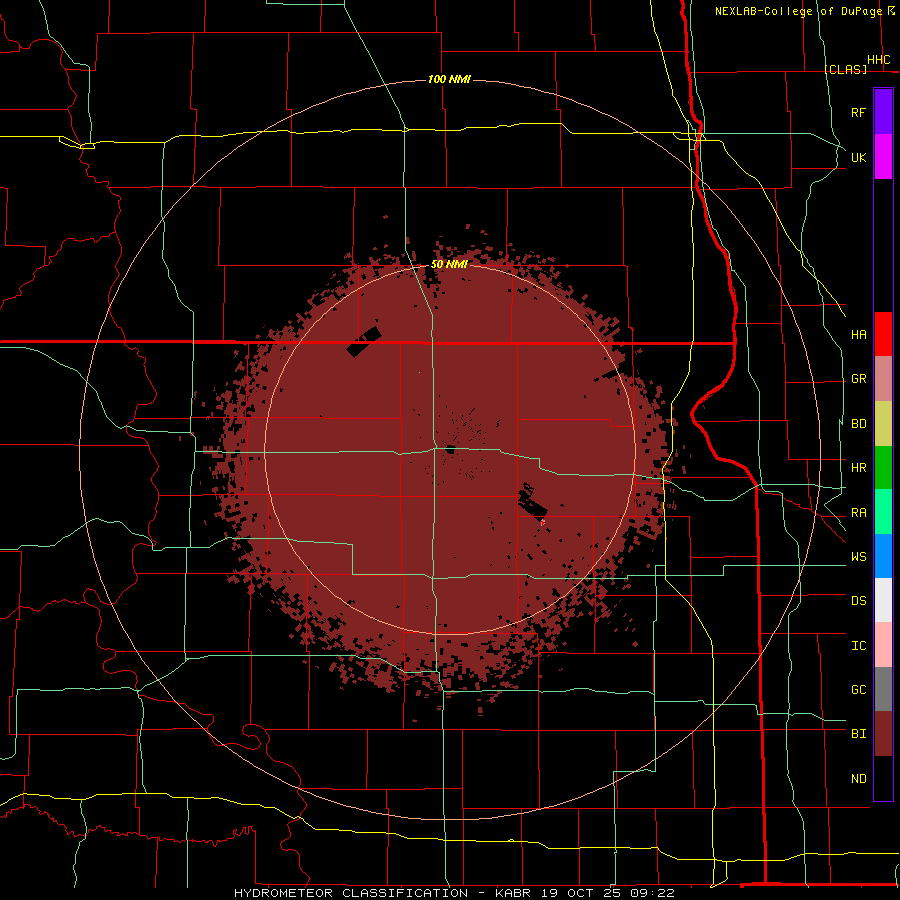Click the black rectangular gap northwest of radar
This screenshot has height=900, width=900.
[364, 342]
